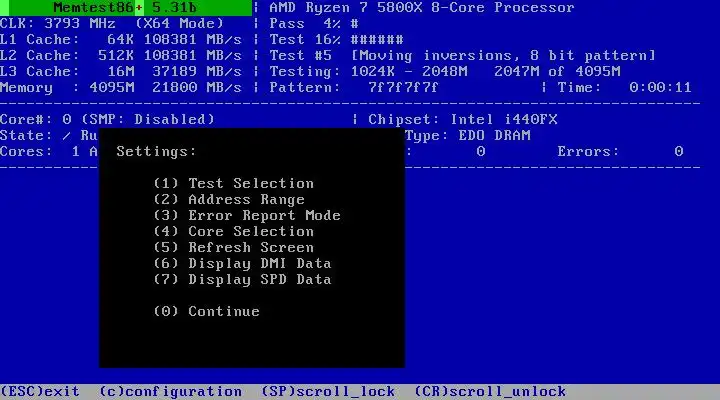The image size is (720, 400).
Task: Click the Settings: heading in the popup
Action: click(156, 152)
